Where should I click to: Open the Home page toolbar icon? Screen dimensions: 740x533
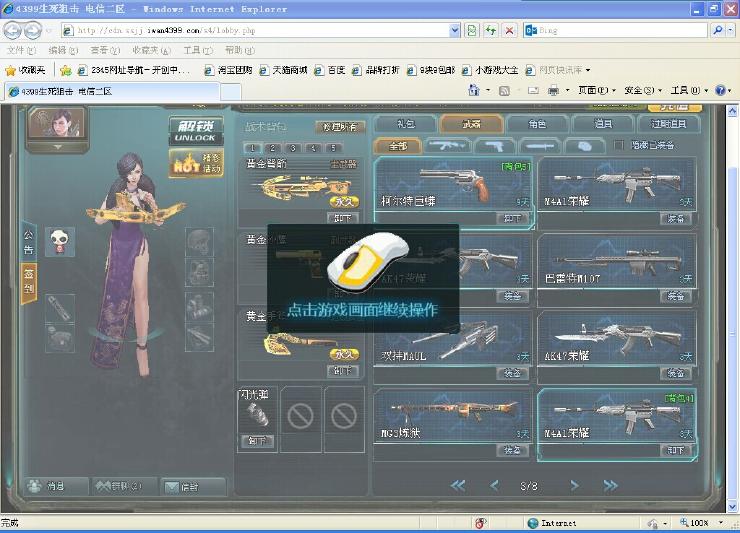[x=474, y=90]
